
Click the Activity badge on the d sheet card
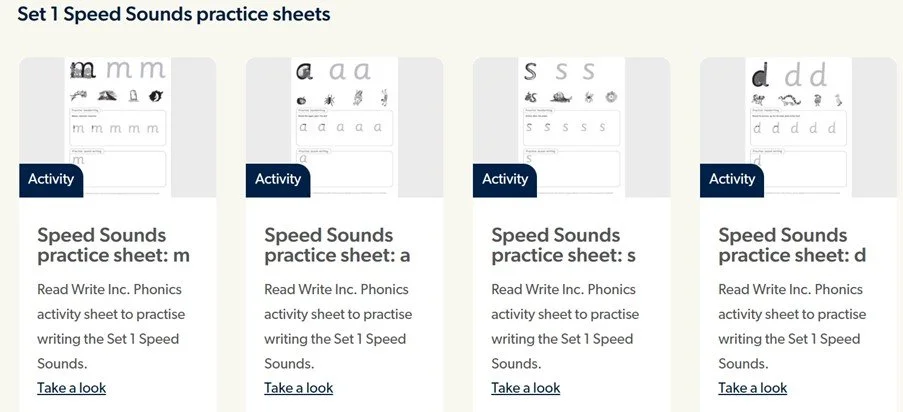click(732, 180)
